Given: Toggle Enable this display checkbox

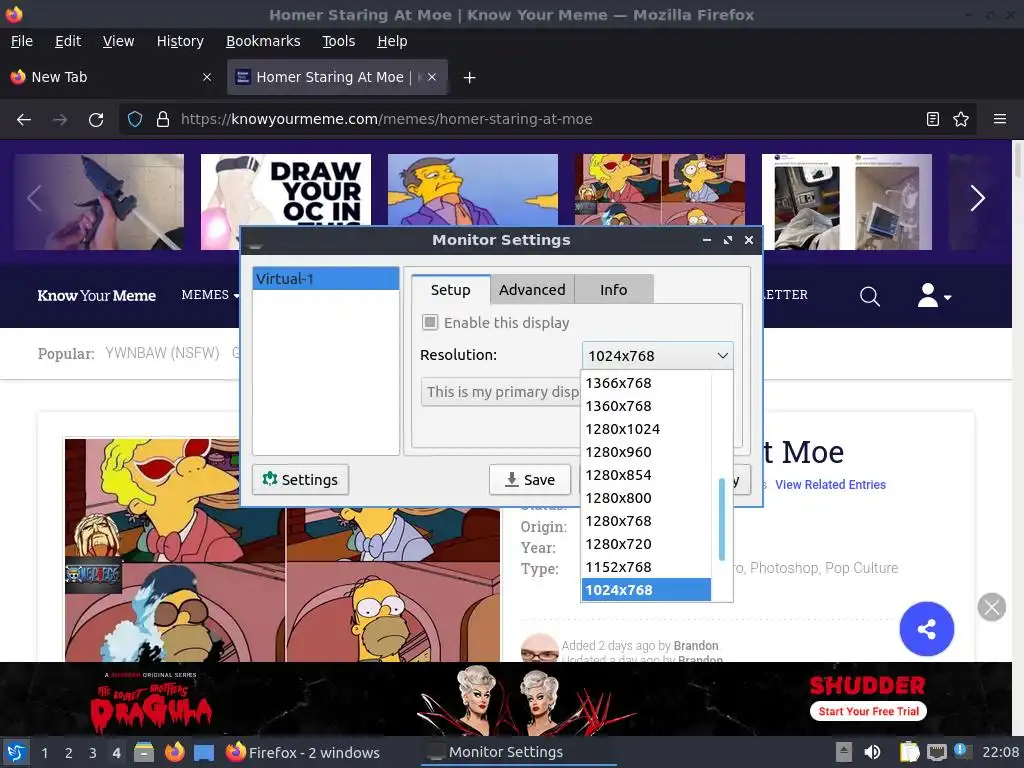Looking at the screenshot, I should (x=430, y=322).
